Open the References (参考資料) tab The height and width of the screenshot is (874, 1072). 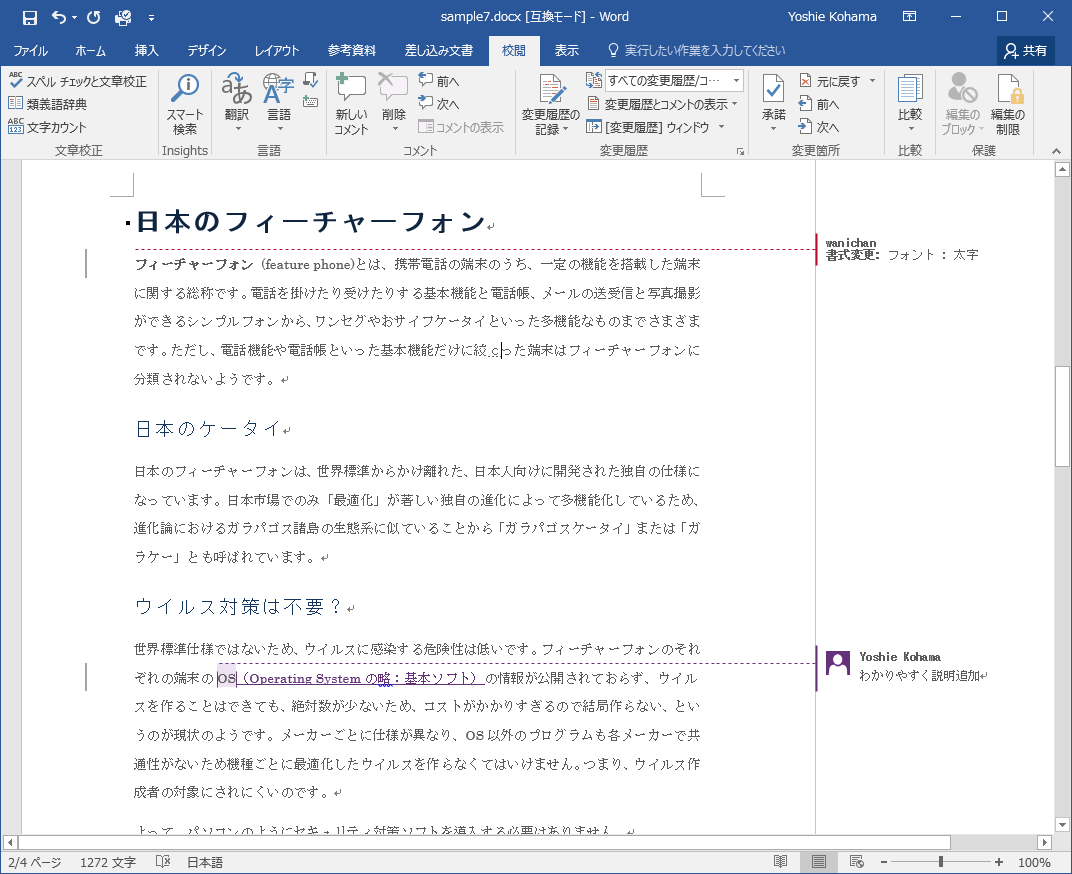351,50
